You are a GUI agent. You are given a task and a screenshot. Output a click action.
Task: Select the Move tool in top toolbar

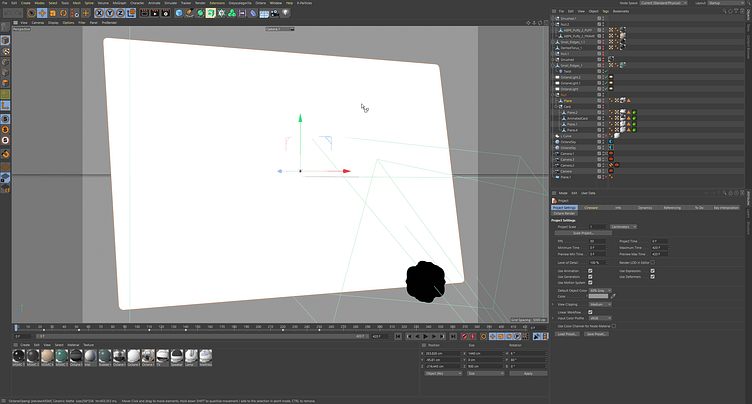42,13
